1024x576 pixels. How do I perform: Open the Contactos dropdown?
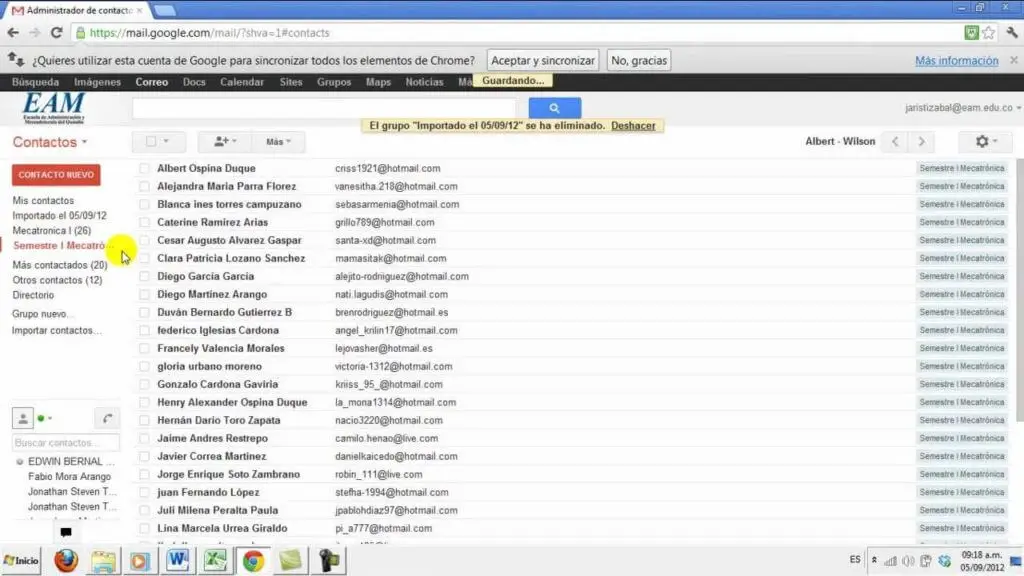pos(50,142)
